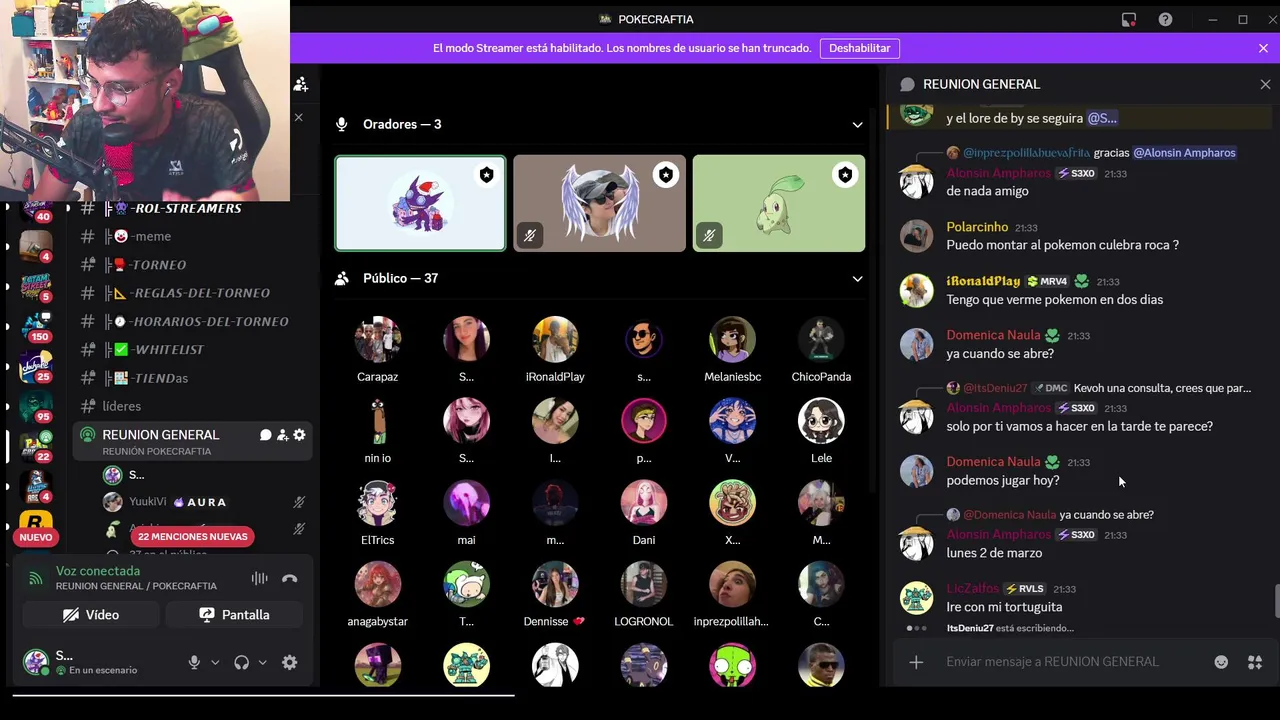Click invite people icon on REUNION GENERAL
This screenshot has width=1280, height=720.
click(x=282, y=435)
